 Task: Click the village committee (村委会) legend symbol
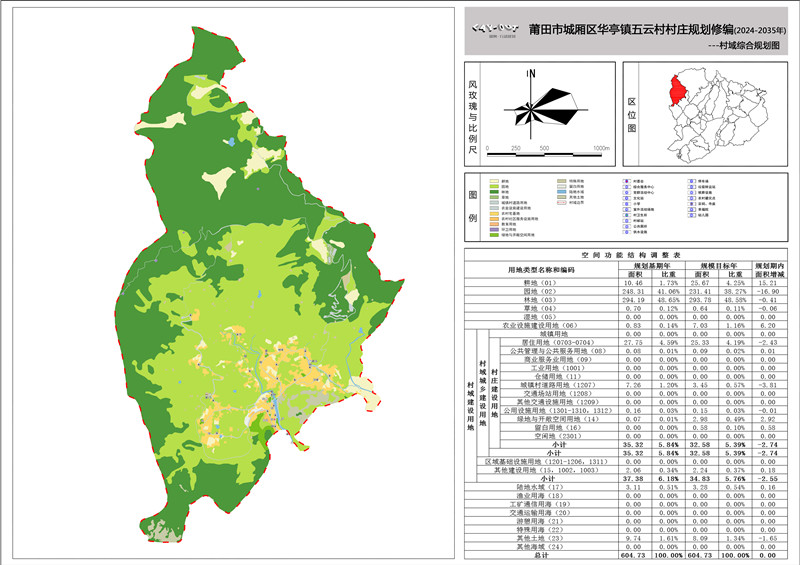(626, 180)
